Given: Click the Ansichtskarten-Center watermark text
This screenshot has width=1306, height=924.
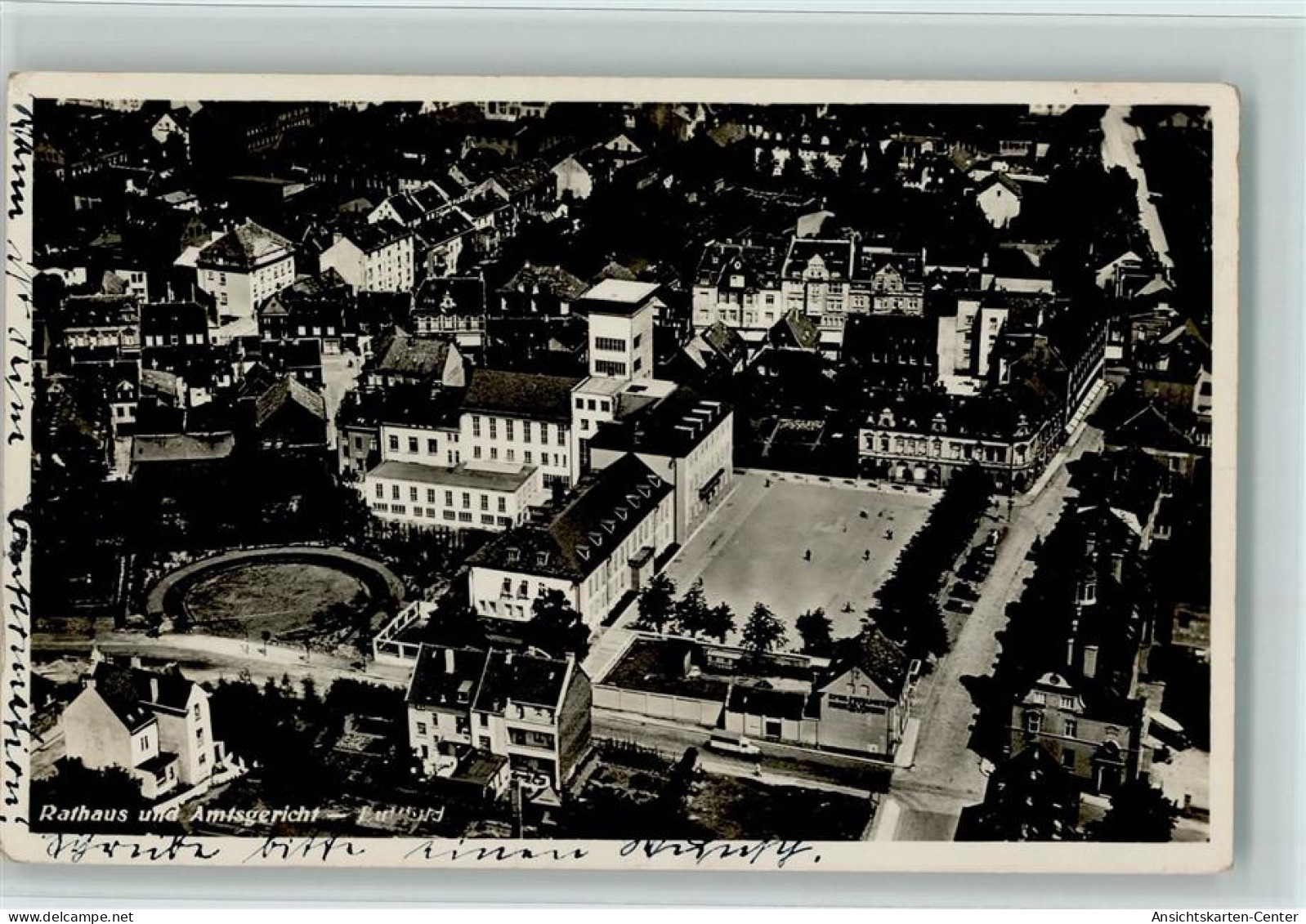Looking at the screenshot, I should pyautogui.click(x=1233, y=916).
